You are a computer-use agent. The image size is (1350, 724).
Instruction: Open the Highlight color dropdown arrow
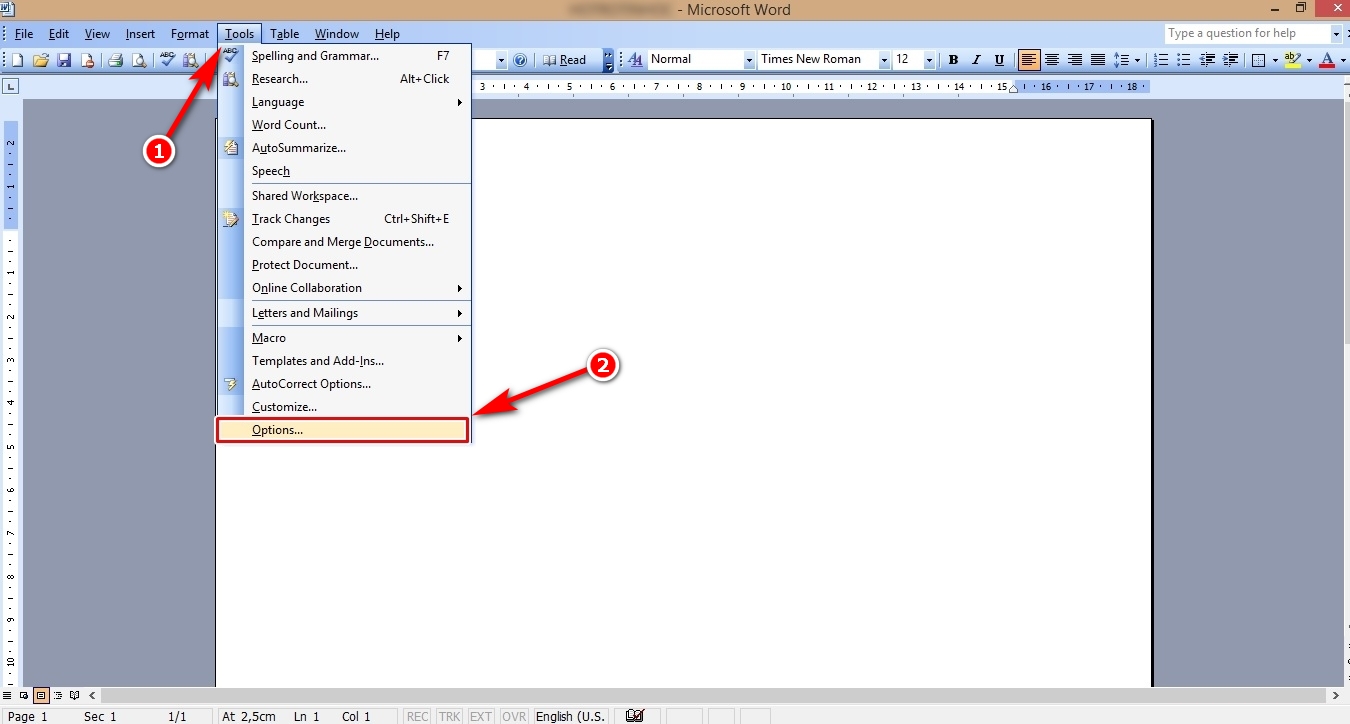(1309, 60)
